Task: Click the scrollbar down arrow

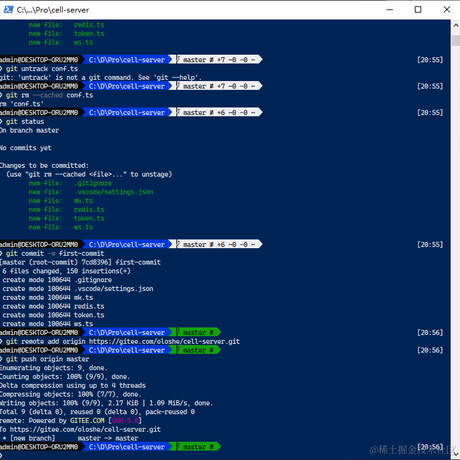Action: click(456, 455)
